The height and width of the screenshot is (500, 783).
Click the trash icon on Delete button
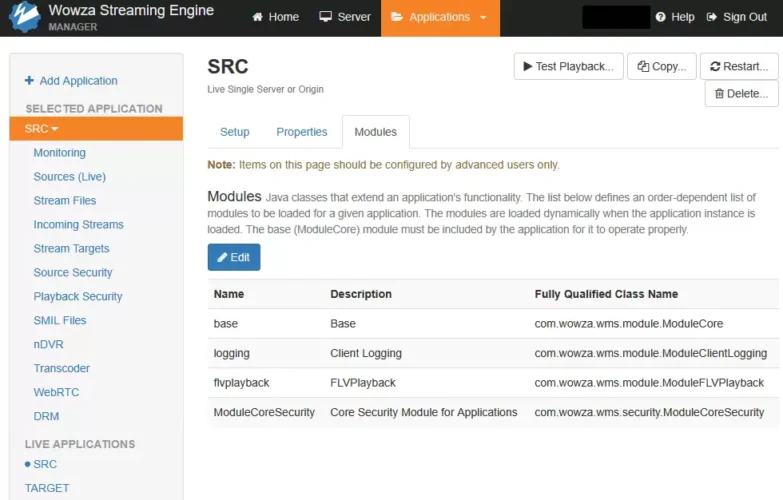click(719, 93)
